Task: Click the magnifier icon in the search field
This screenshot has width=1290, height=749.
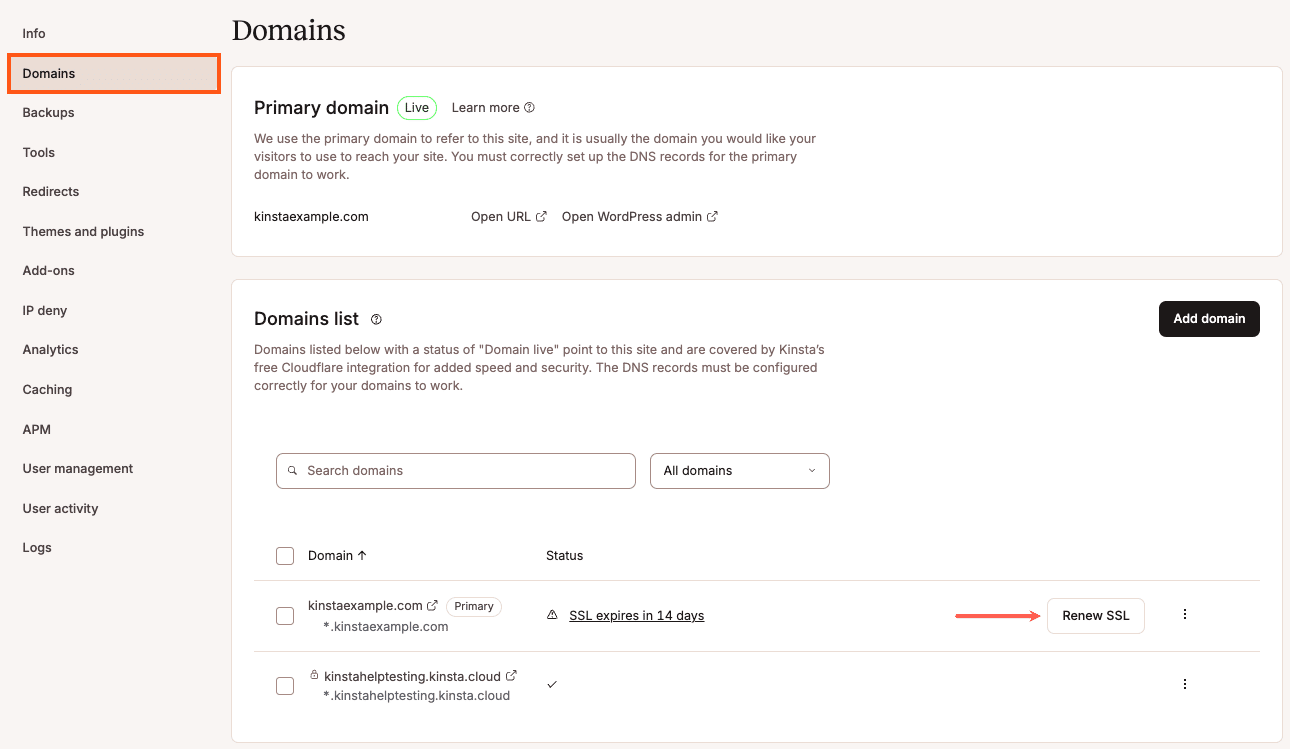Action: coord(292,470)
